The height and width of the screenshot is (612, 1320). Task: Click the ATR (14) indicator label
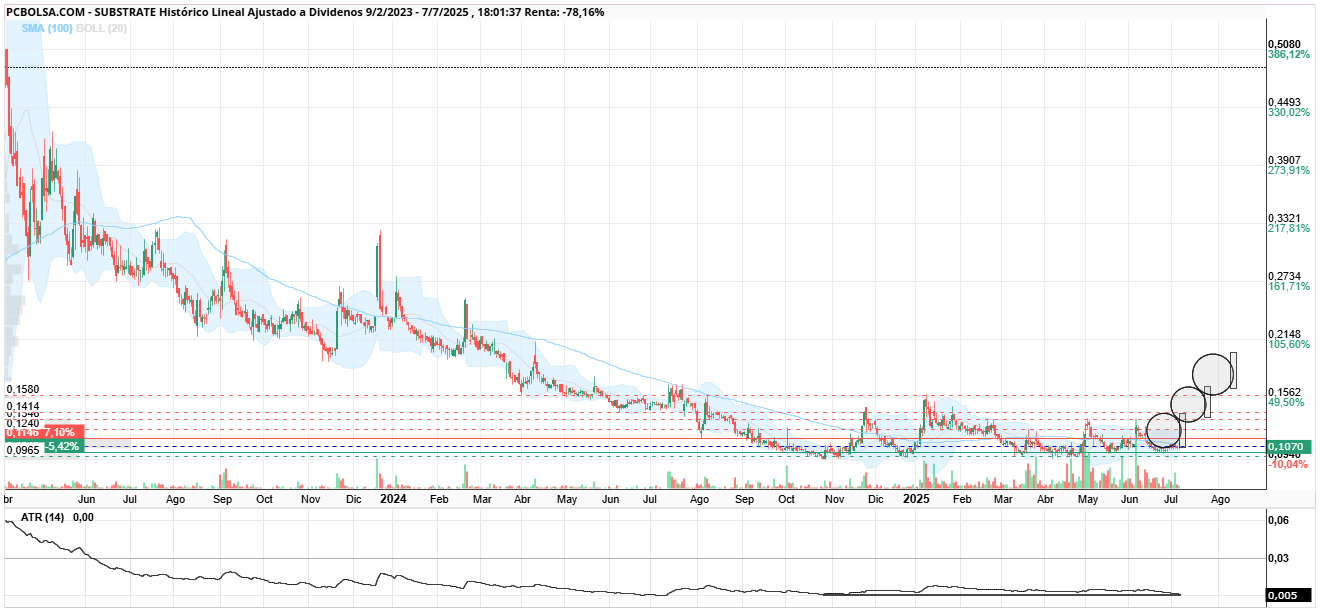coord(40,518)
